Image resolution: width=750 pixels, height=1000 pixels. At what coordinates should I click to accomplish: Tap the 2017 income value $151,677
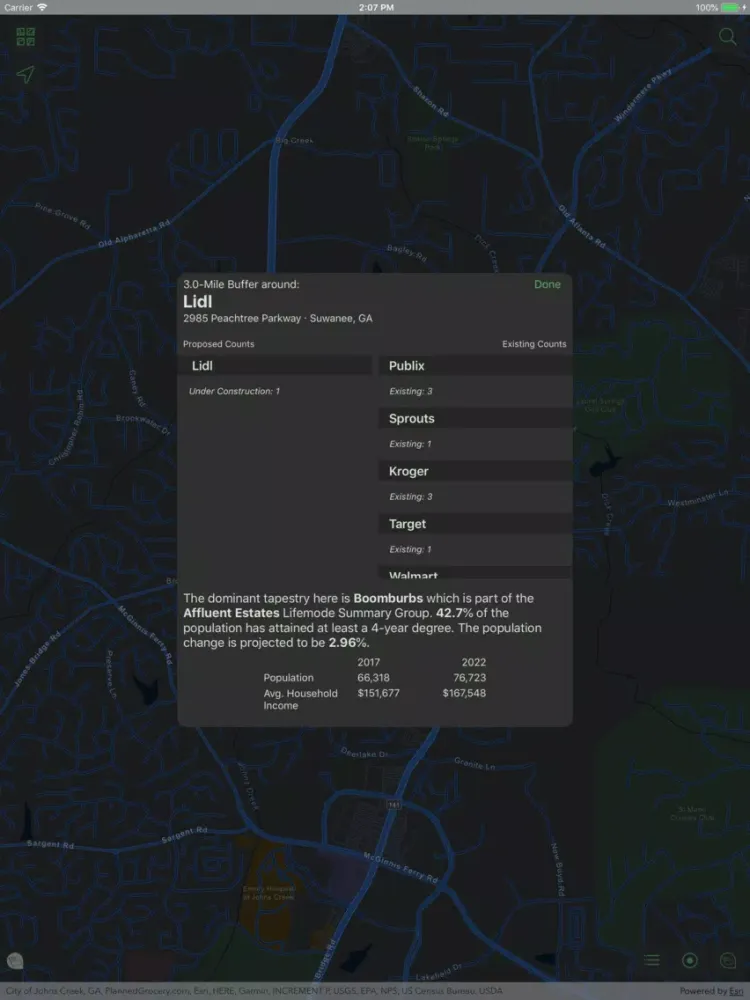tap(378, 693)
